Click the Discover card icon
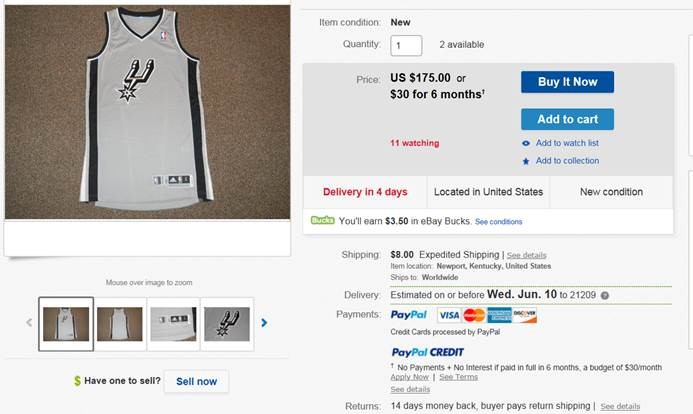693x414 pixels. 525,315
